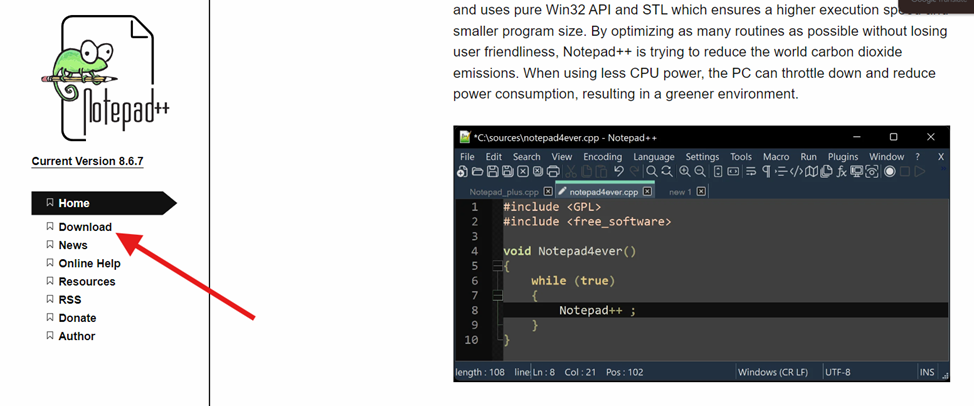
Task: Open the Online Help sidebar link
Action: (x=89, y=263)
